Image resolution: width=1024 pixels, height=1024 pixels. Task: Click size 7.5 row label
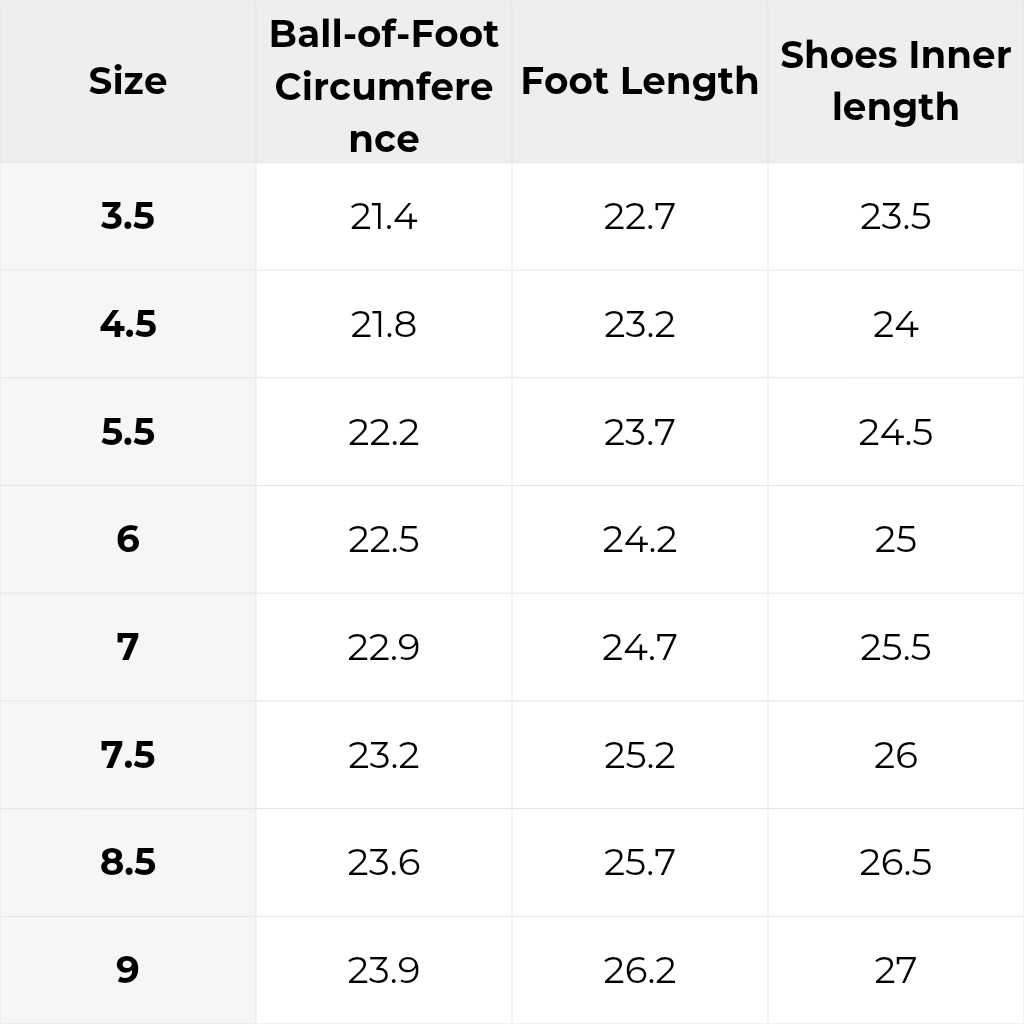pyautogui.click(x=128, y=755)
